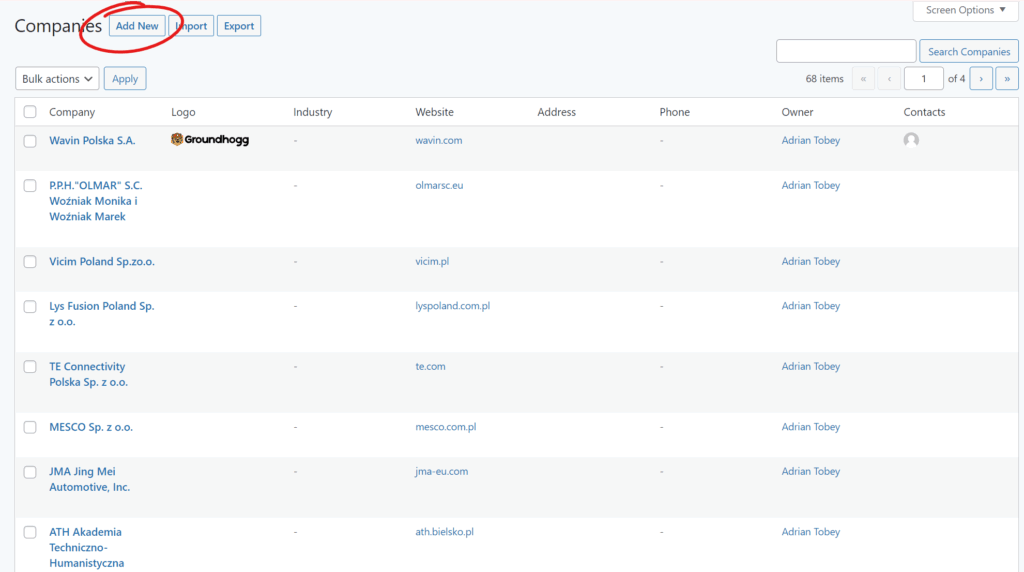Focus the company search text field
The image size is (1024, 572).
pyautogui.click(x=846, y=51)
